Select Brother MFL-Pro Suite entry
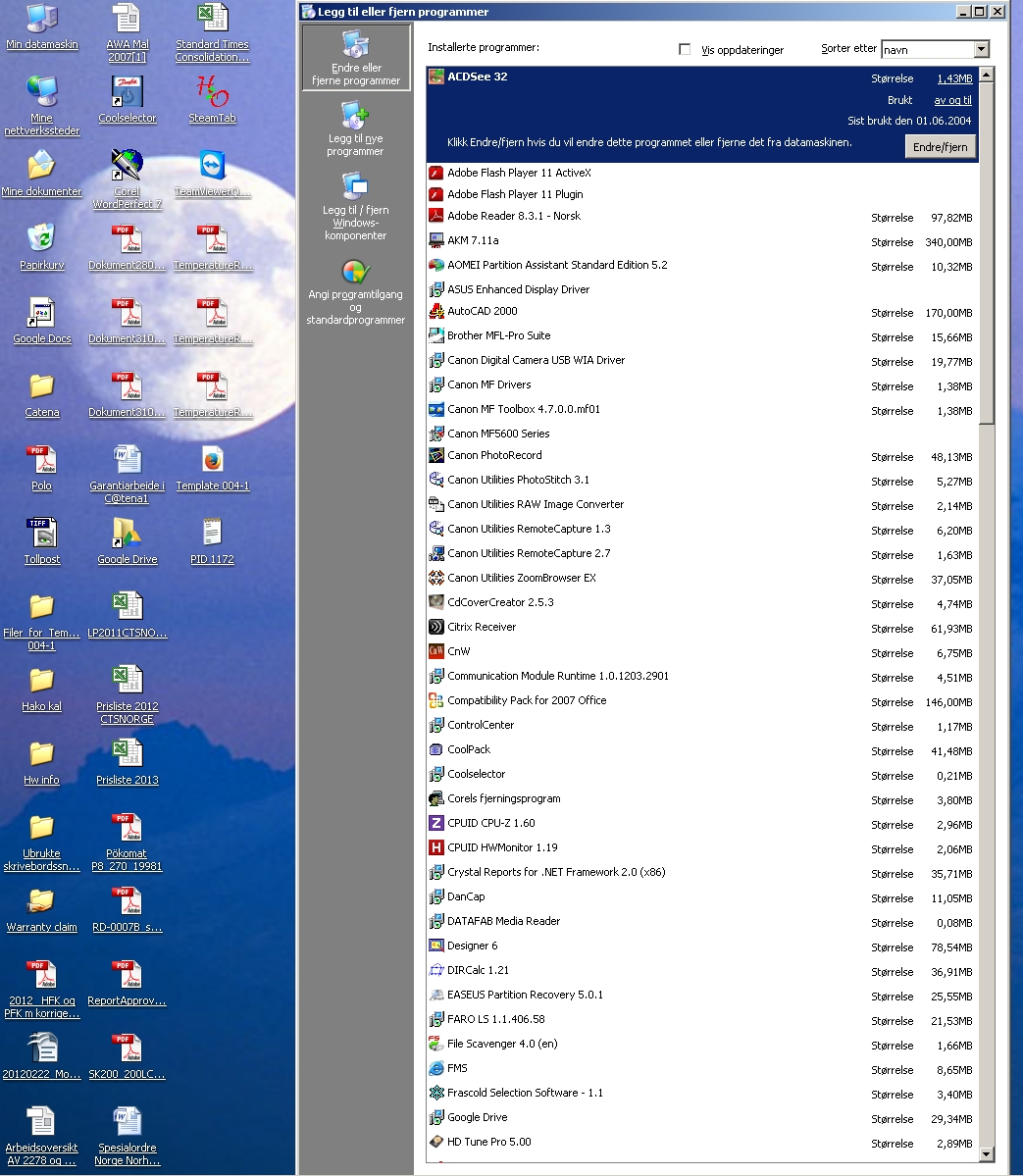The height and width of the screenshot is (1176, 1023). (x=702, y=336)
